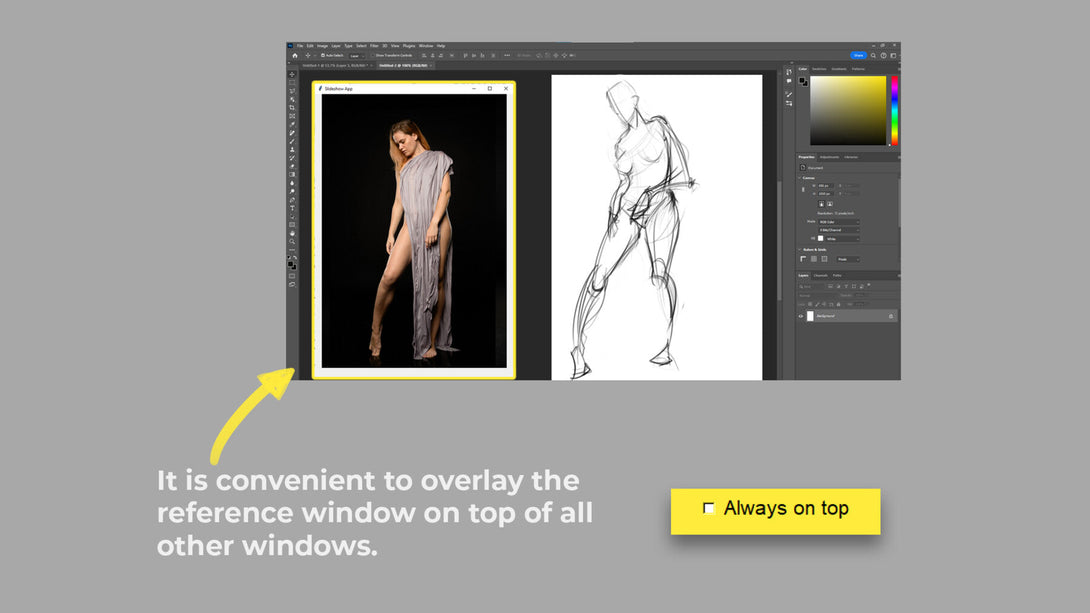The width and height of the screenshot is (1090, 613).
Task: Click the toolbar foreground color swatch
Action: pos(291,263)
